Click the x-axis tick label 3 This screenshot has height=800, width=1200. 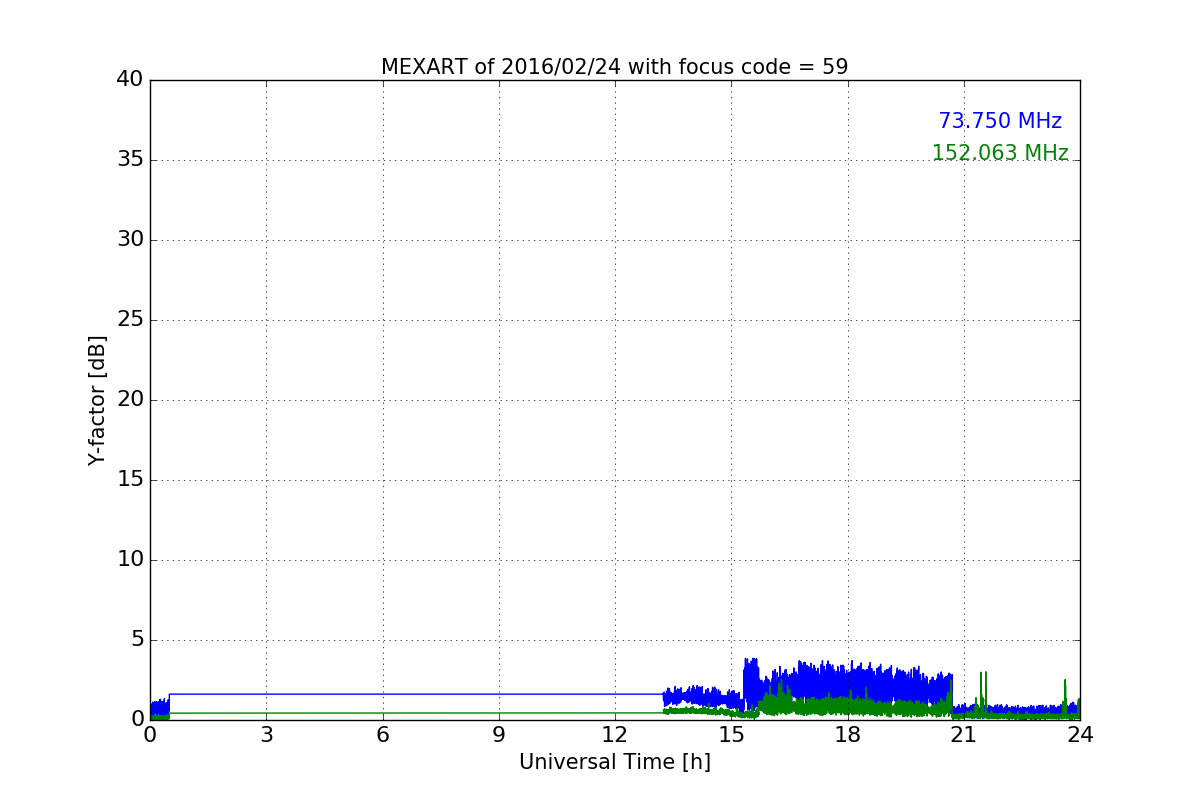266,735
